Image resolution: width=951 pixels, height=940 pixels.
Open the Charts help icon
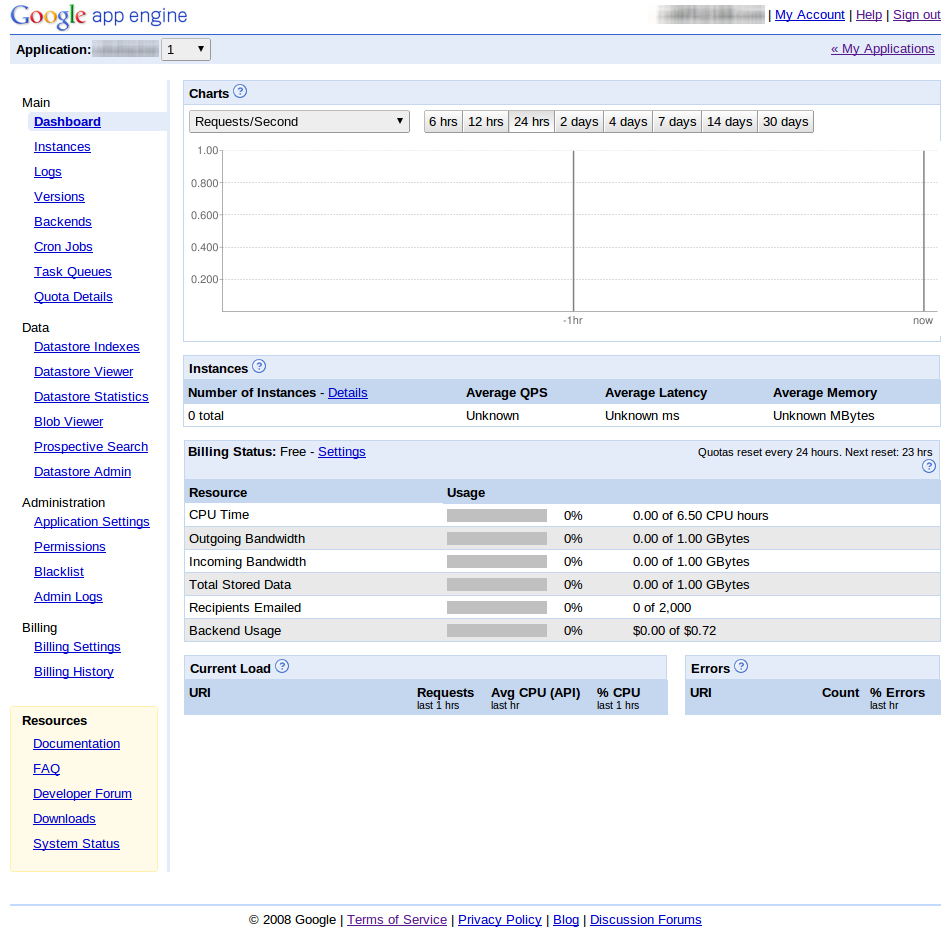pyautogui.click(x=240, y=92)
